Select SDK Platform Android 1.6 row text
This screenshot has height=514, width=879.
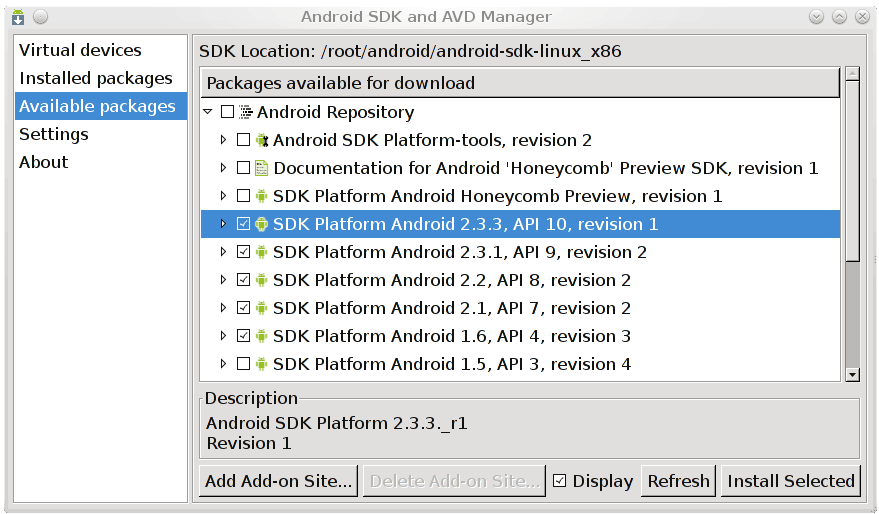pos(452,336)
